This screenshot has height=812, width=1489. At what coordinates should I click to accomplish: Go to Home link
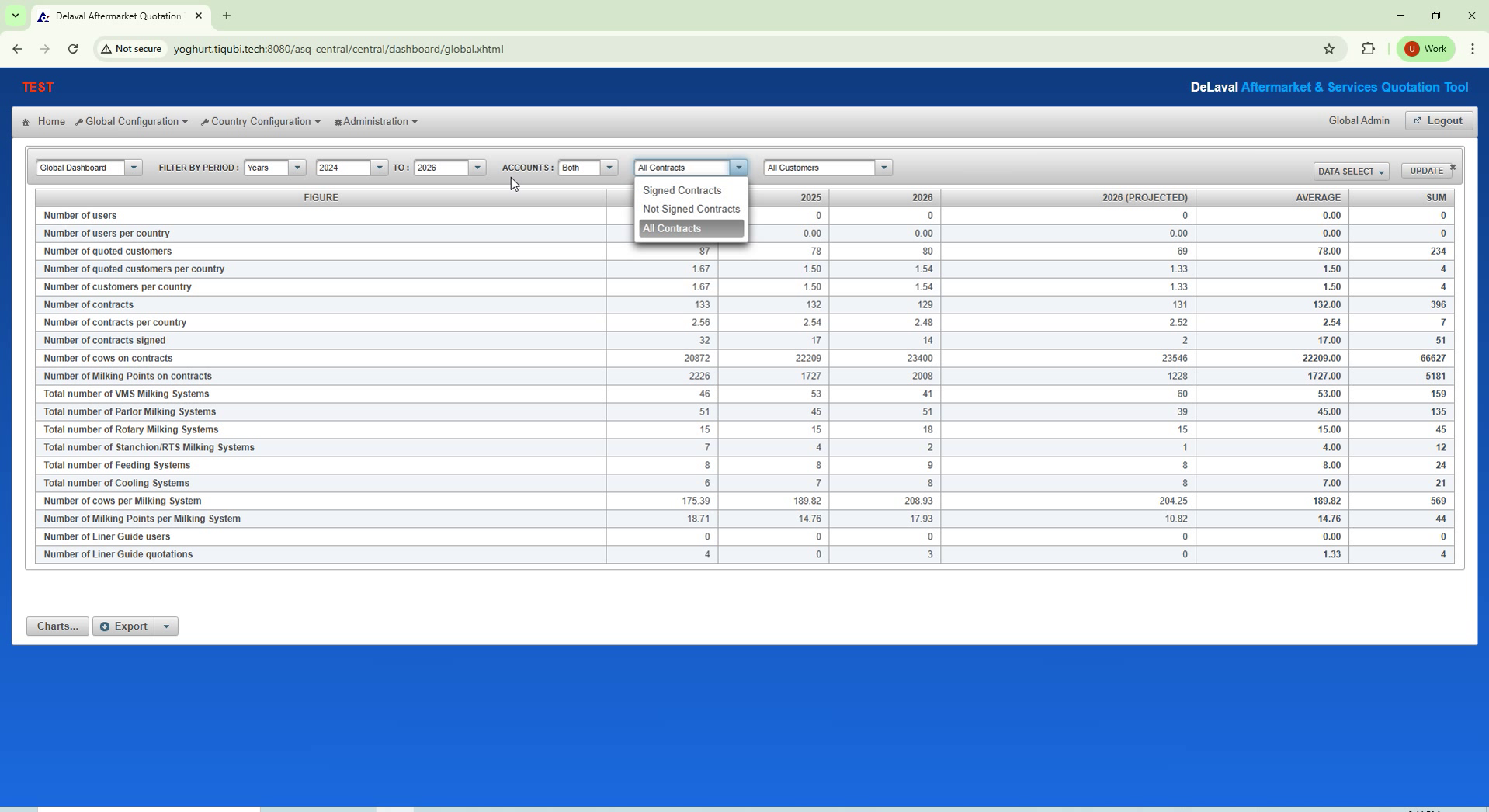coord(51,122)
